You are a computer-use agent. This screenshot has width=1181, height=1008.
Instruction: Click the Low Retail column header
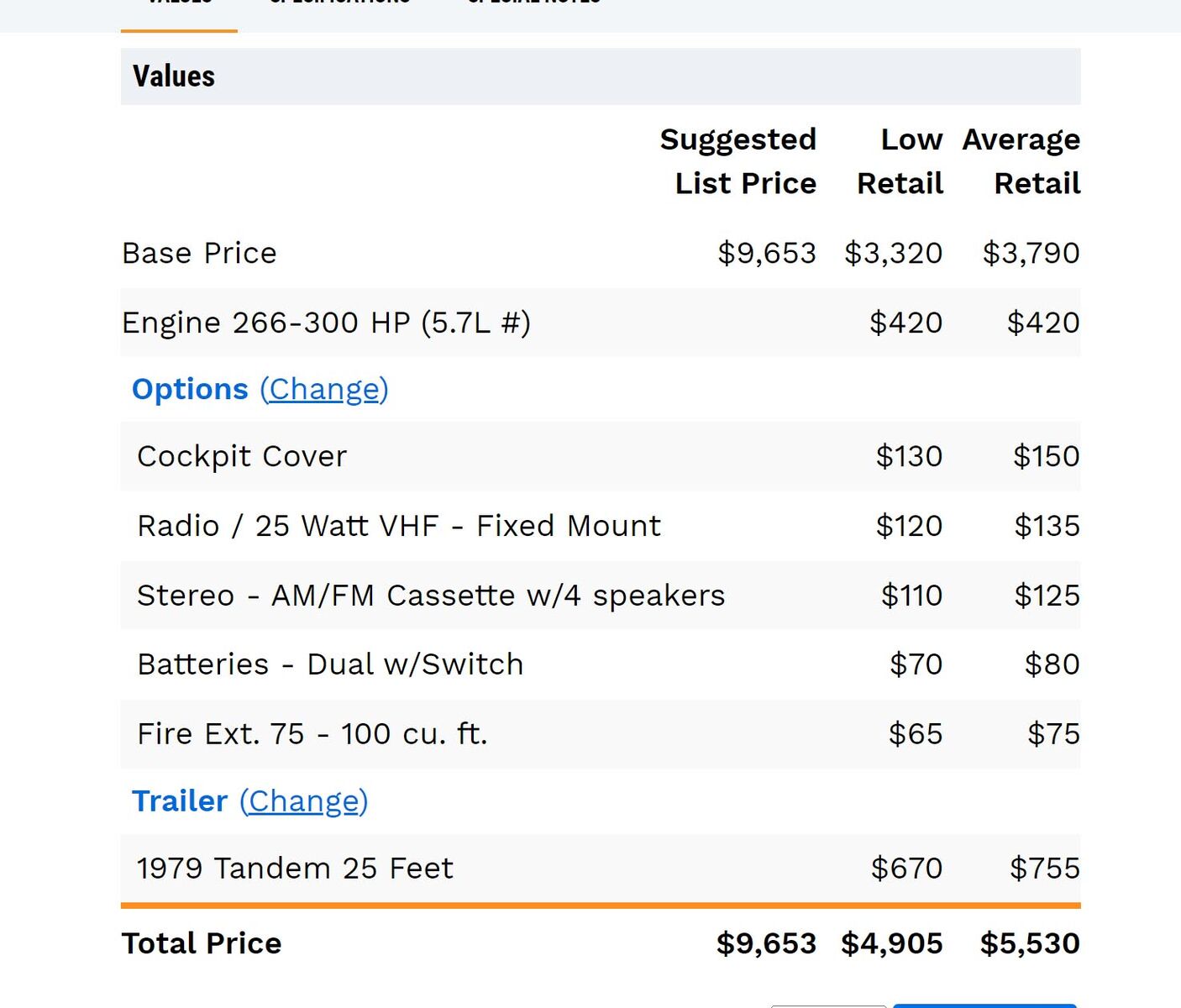pos(900,161)
